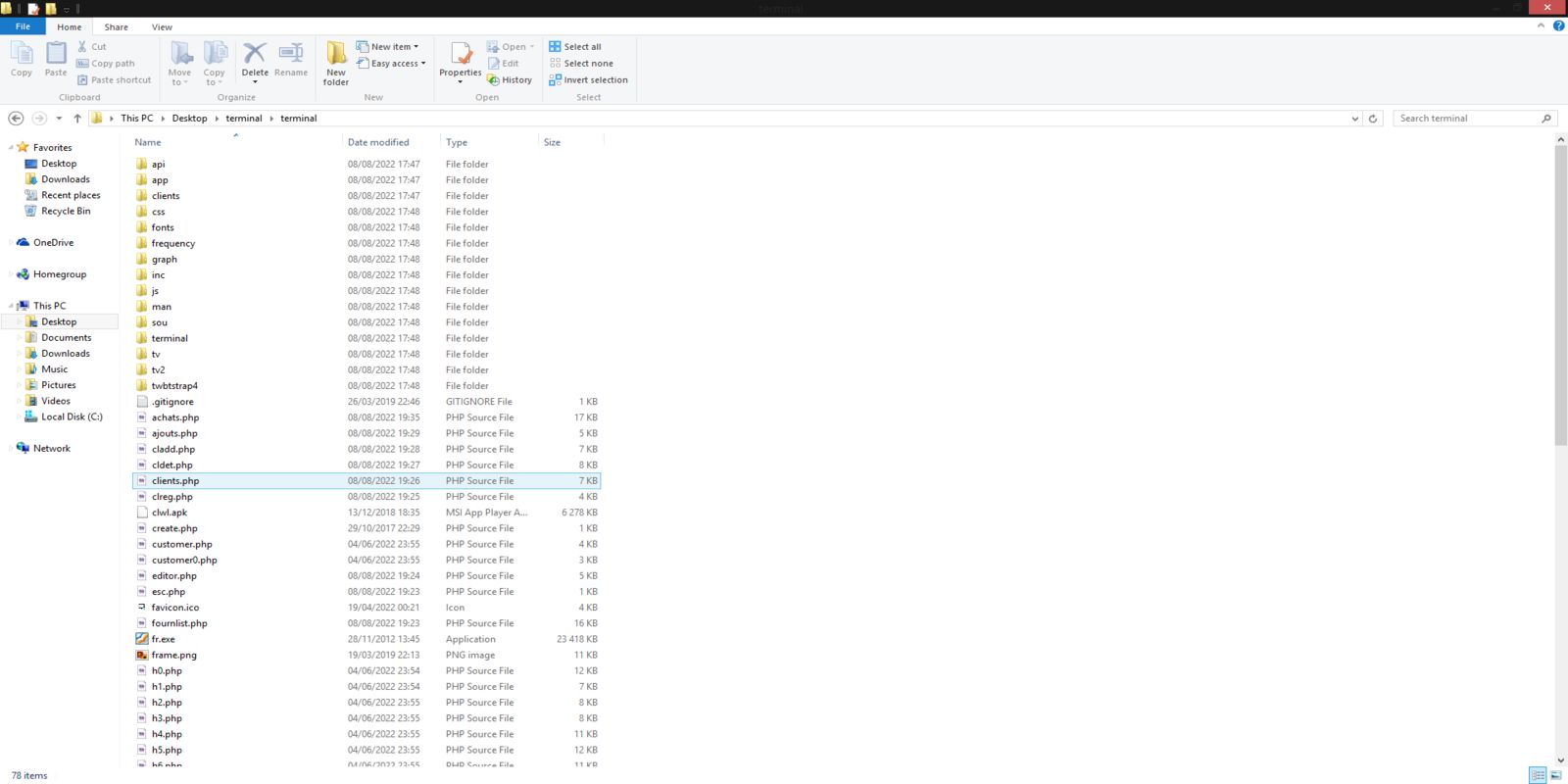The width and height of the screenshot is (1568, 784).
Task: Click the Delete icon in ribbon
Action: (x=255, y=54)
